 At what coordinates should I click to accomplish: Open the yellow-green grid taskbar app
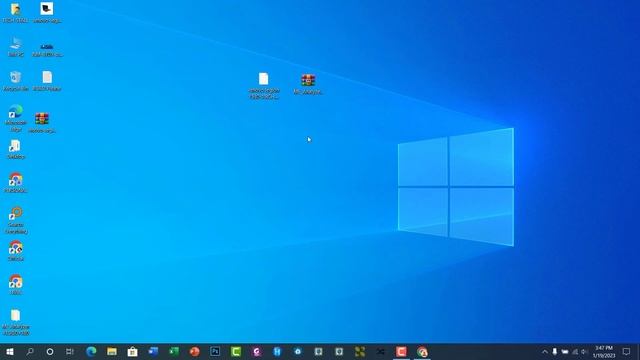tap(360, 351)
